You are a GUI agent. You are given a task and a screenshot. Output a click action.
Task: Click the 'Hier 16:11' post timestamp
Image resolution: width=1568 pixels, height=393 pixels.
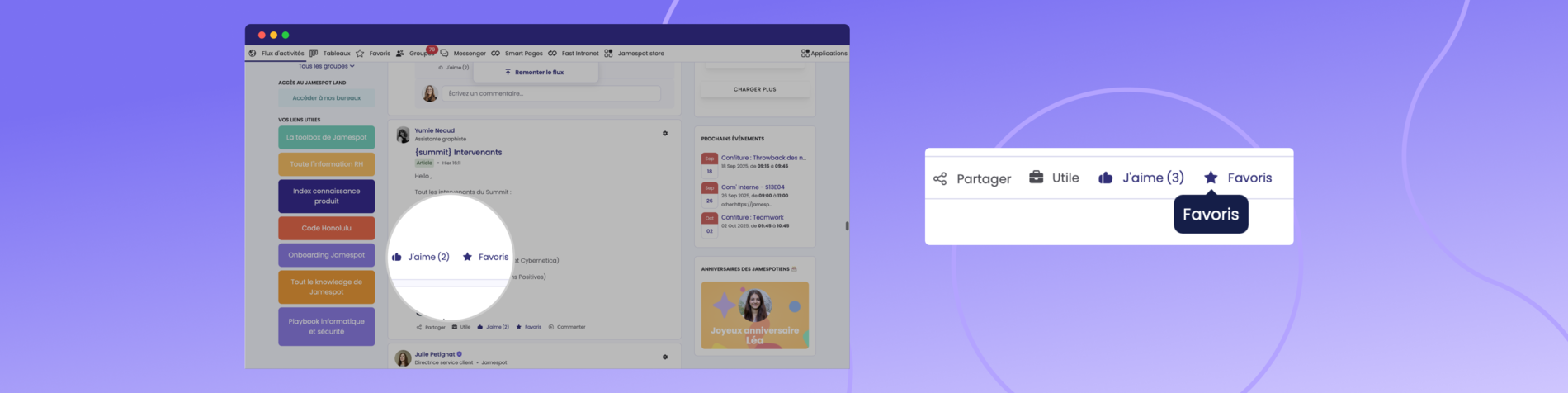pyautogui.click(x=451, y=163)
